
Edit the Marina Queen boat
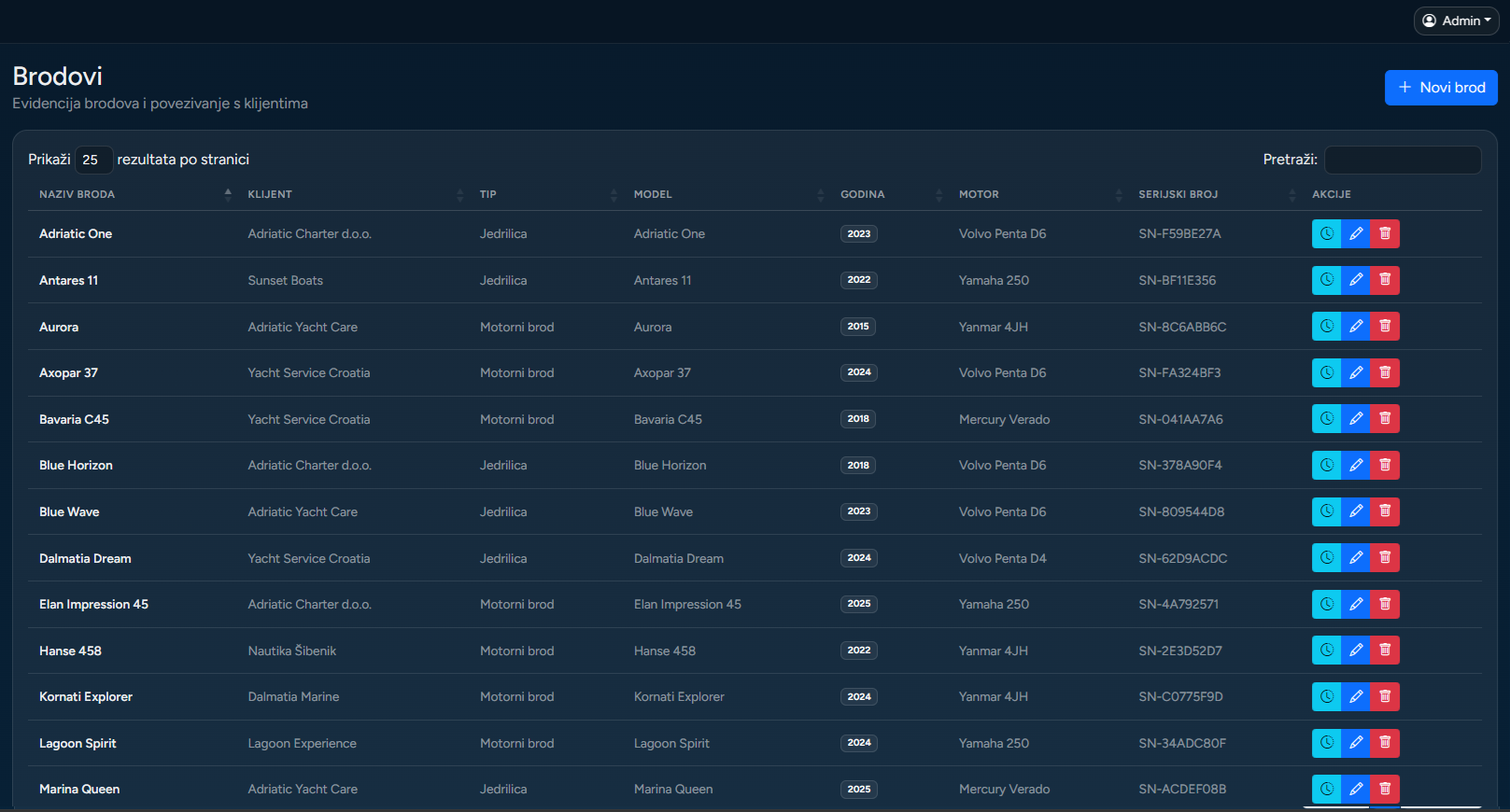pos(1356,789)
